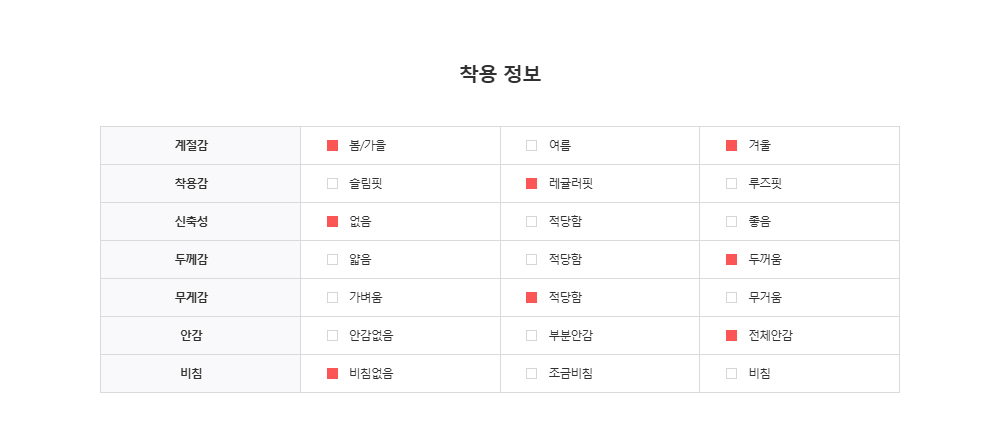This screenshot has height=427, width=1000.
Task: Toggle the 봄/가을 season checkbox
Action: point(332,146)
